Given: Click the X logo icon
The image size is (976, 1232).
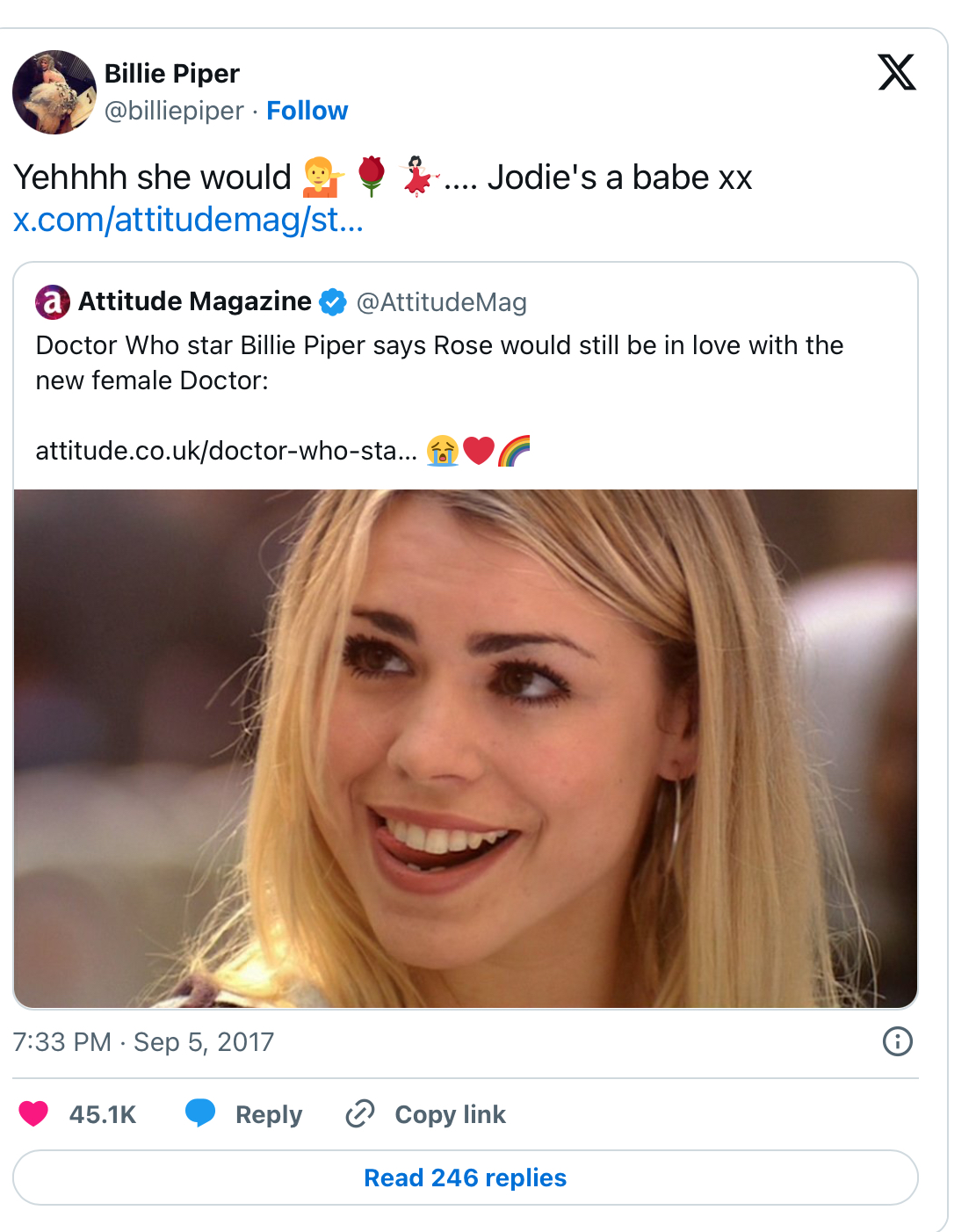Looking at the screenshot, I should coord(897,72).
